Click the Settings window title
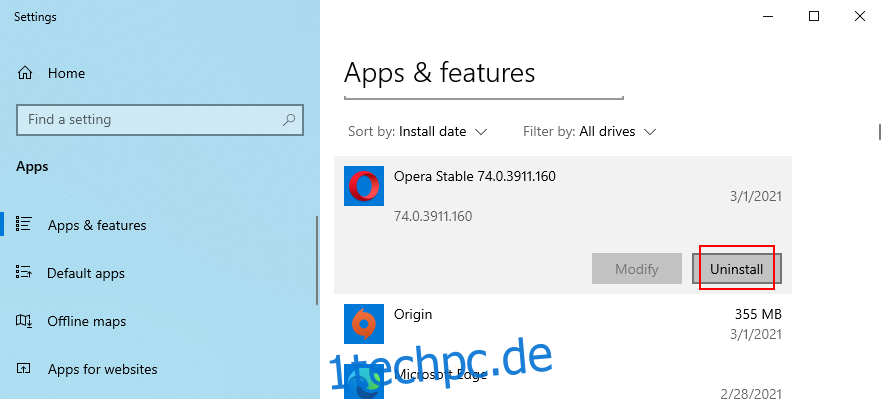 coord(35,17)
